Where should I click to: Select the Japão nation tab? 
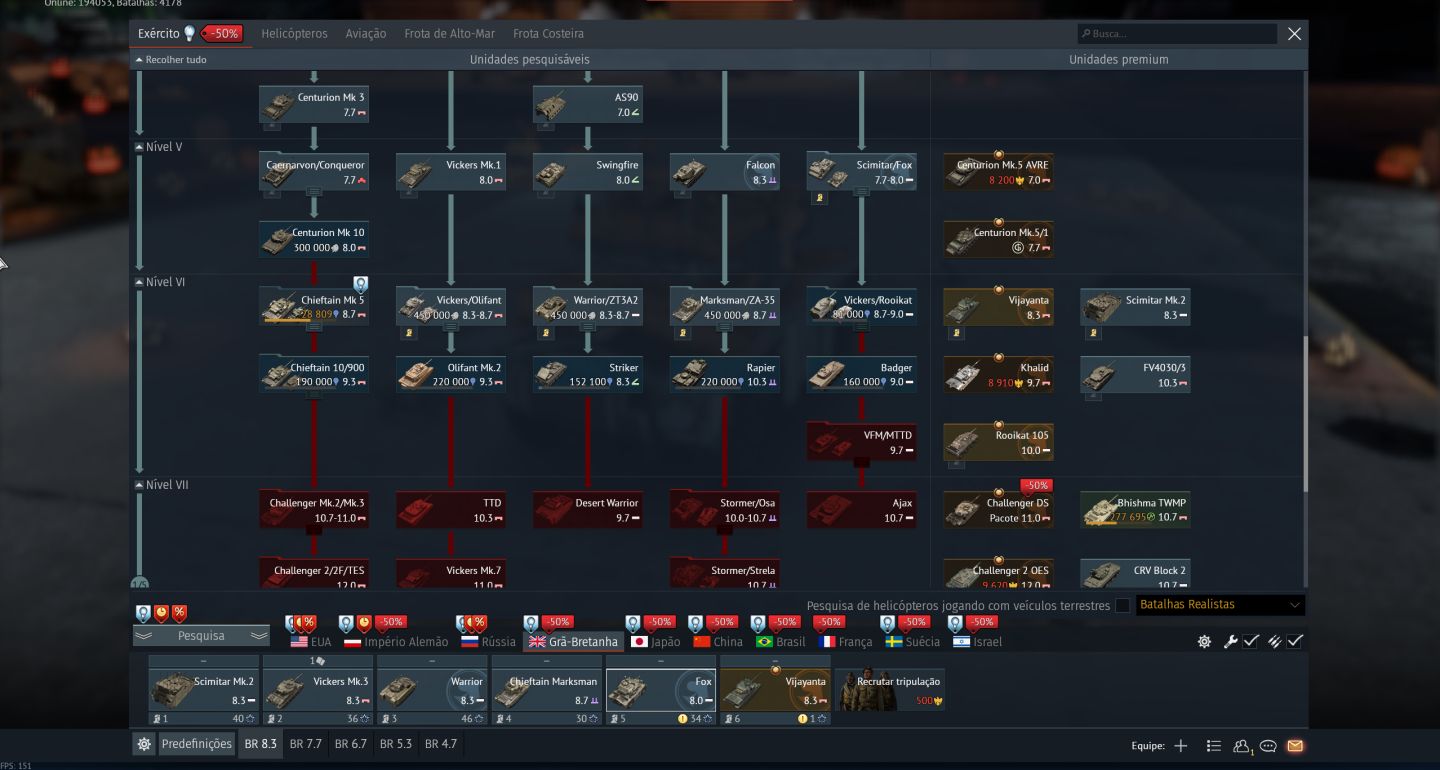pyautogui.click(x=655, y=642)
